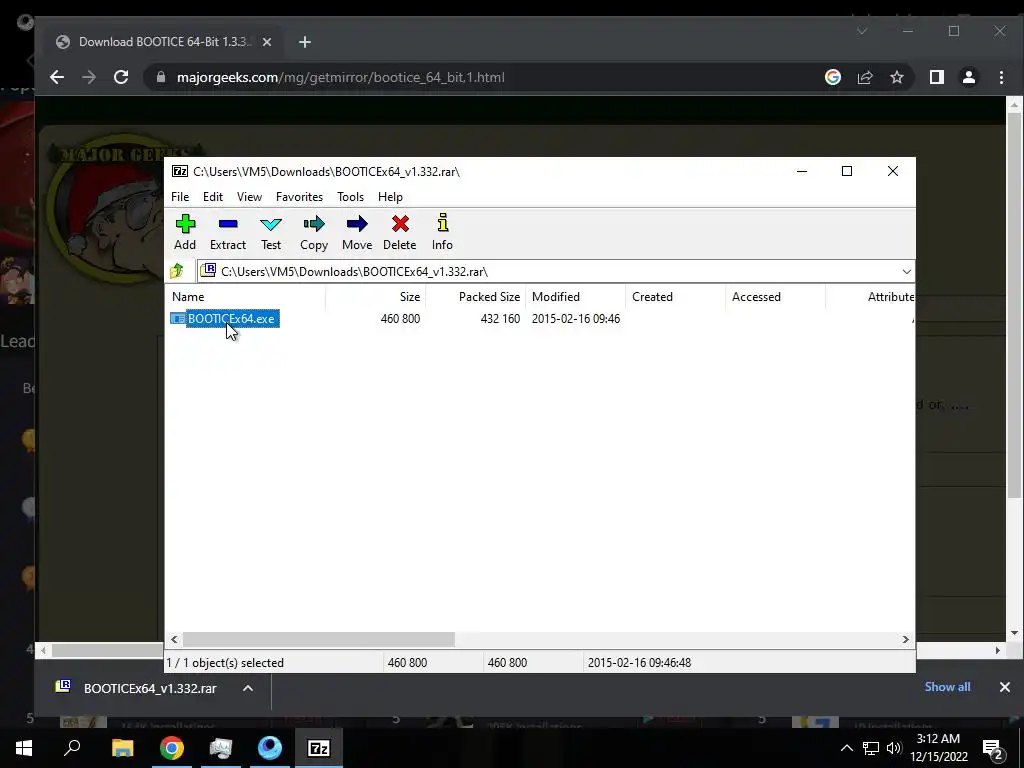Open the Chrome profile icon
The image size is (1024, 768).
coord(968,77)
